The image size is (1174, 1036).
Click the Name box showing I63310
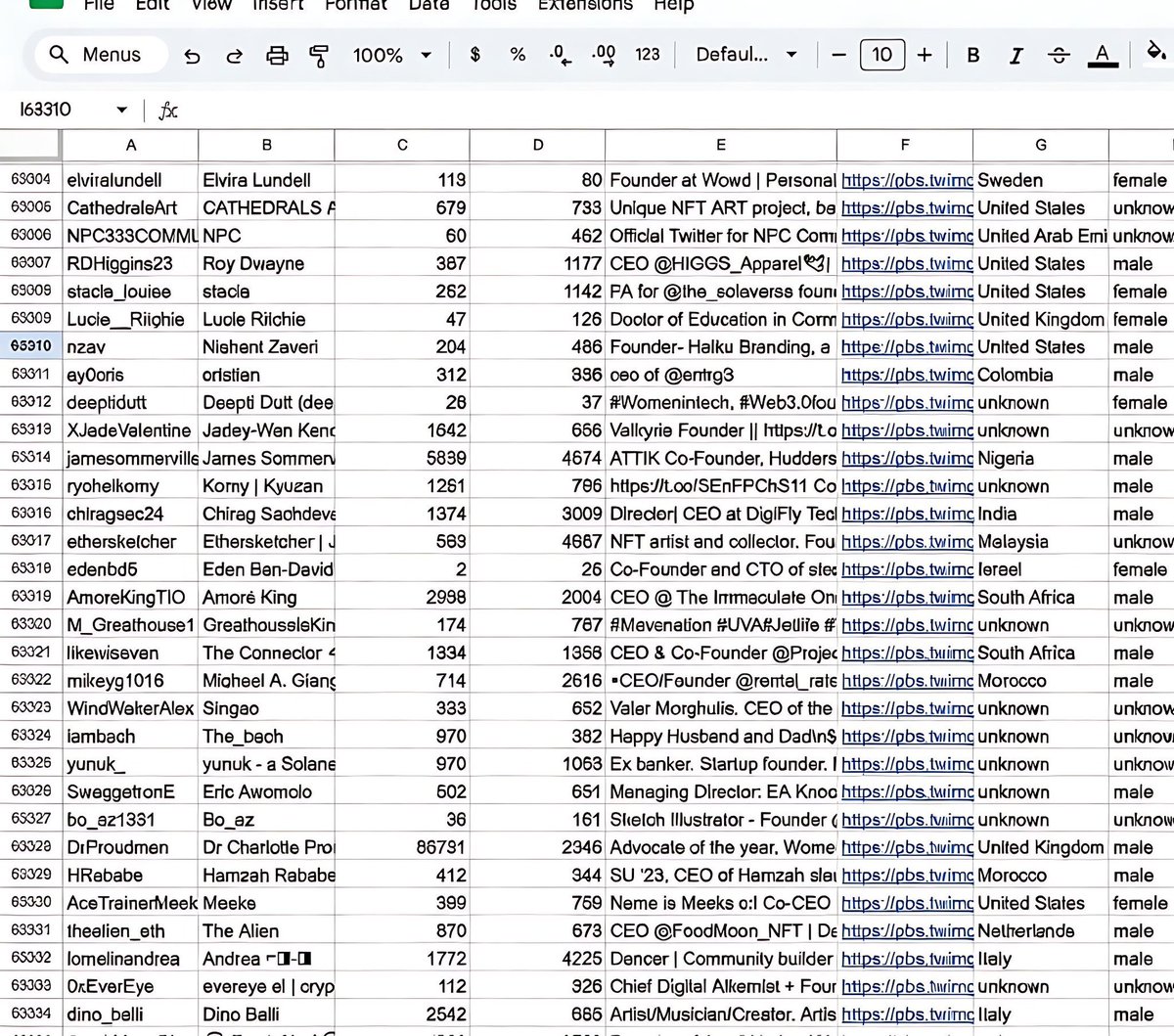click(x=46, y=110)
